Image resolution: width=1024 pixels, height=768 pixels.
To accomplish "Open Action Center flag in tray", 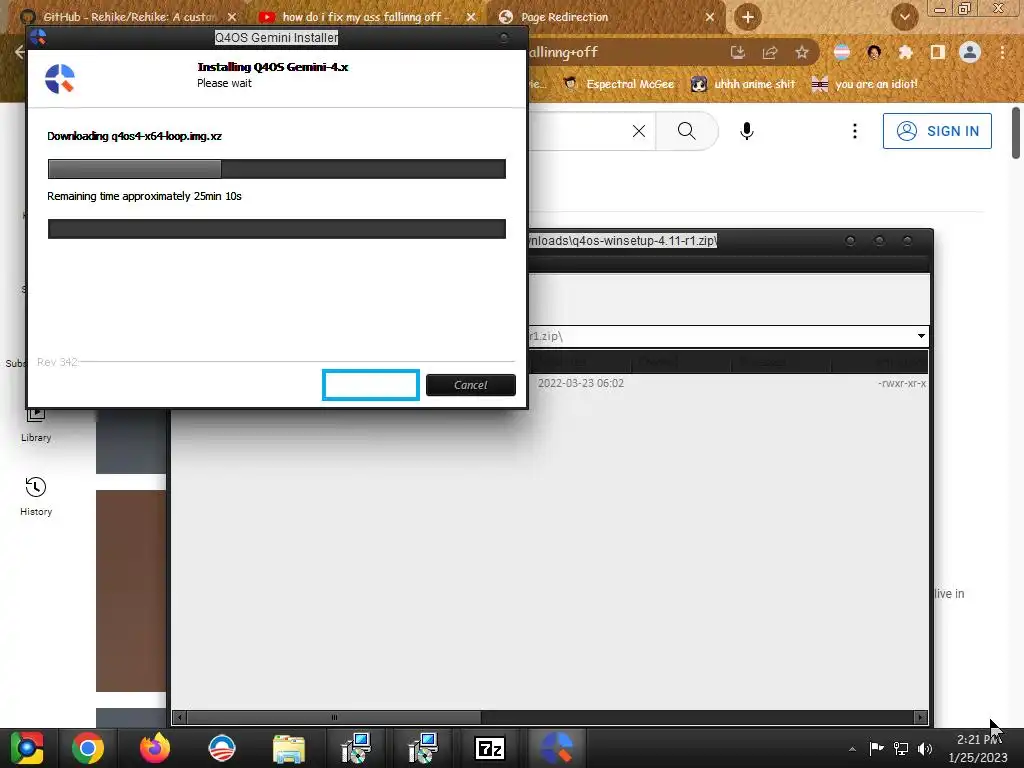I will pyautogui.click(x=876, y=748).
